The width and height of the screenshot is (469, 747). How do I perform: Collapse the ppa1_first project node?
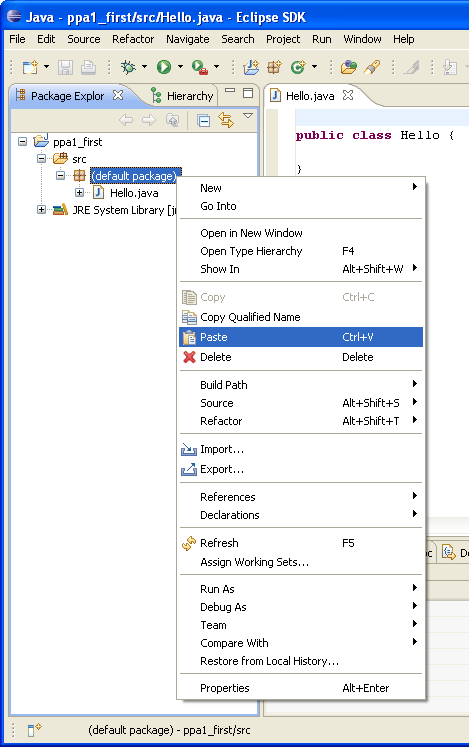pyautogui.click(x=22, y=141)
